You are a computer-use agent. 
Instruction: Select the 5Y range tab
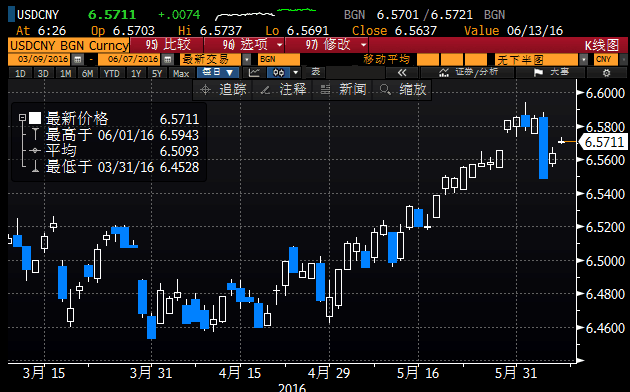point(157,73)
